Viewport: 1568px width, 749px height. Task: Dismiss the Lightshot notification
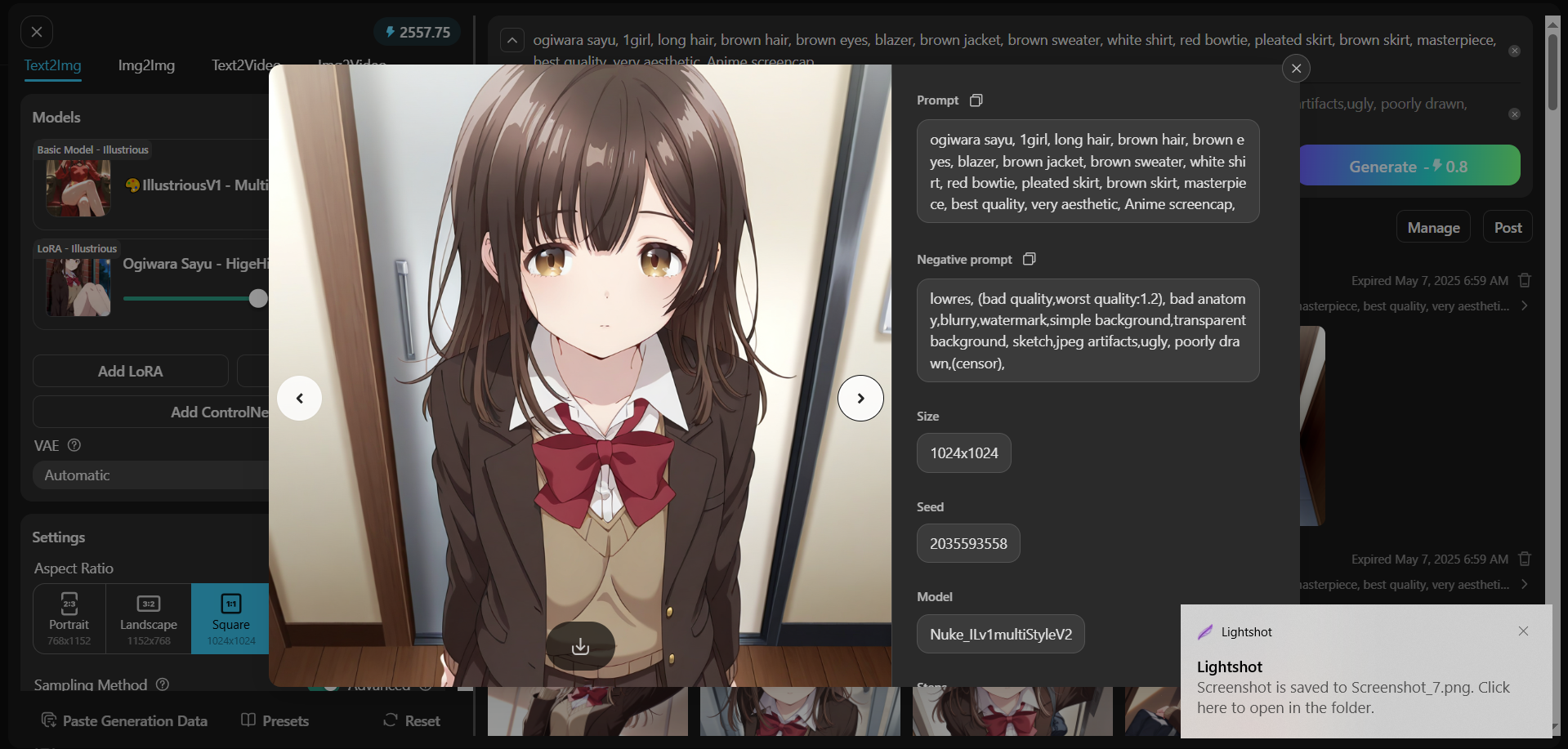pyautogui.click(x=1523, y=631)
